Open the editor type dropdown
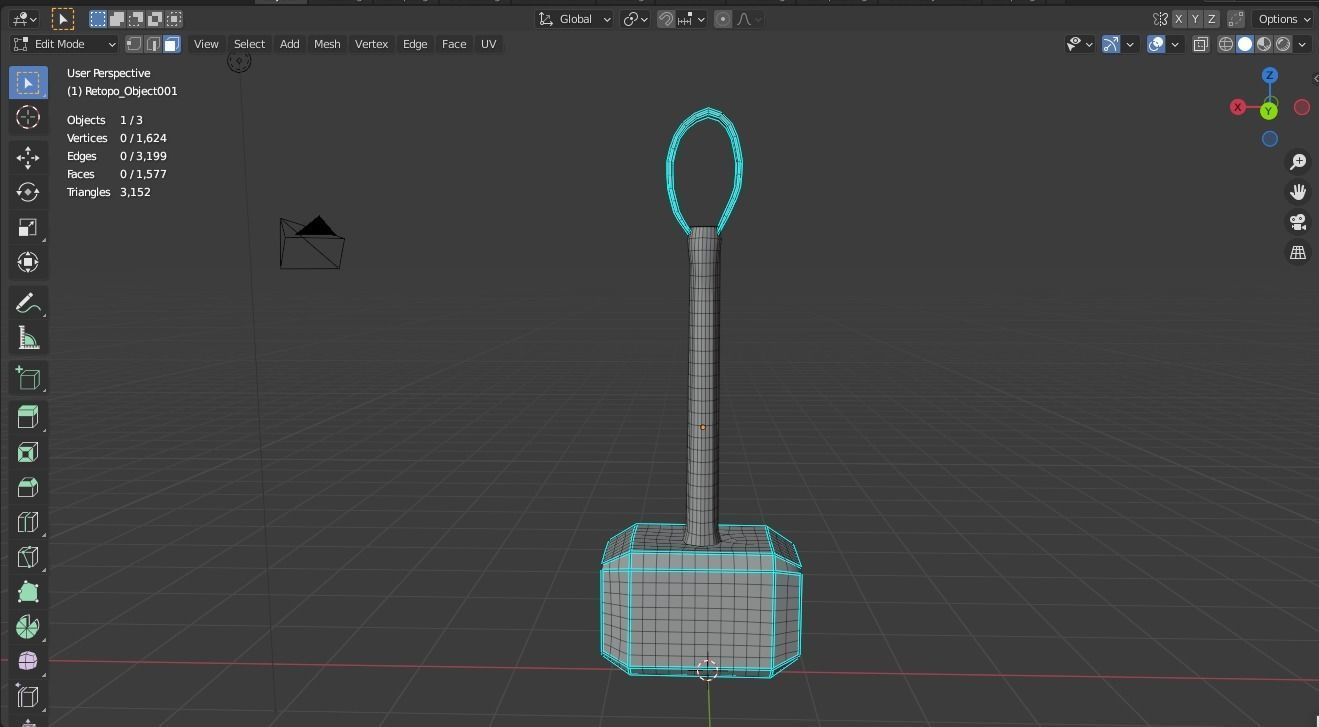 click(x=25, y=19)
